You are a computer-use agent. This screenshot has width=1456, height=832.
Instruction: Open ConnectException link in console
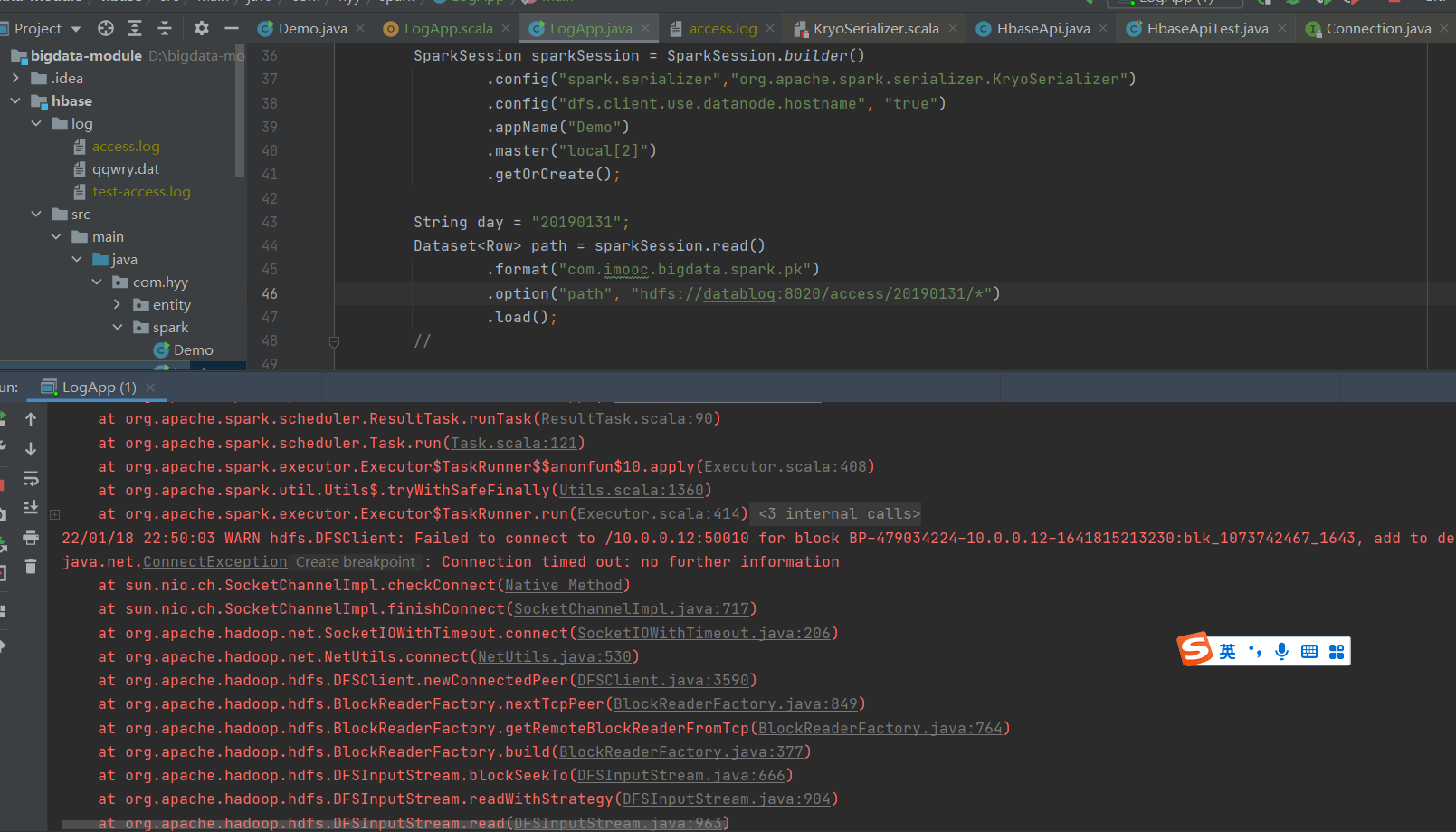pyautogui.click(x=214, y=561)
